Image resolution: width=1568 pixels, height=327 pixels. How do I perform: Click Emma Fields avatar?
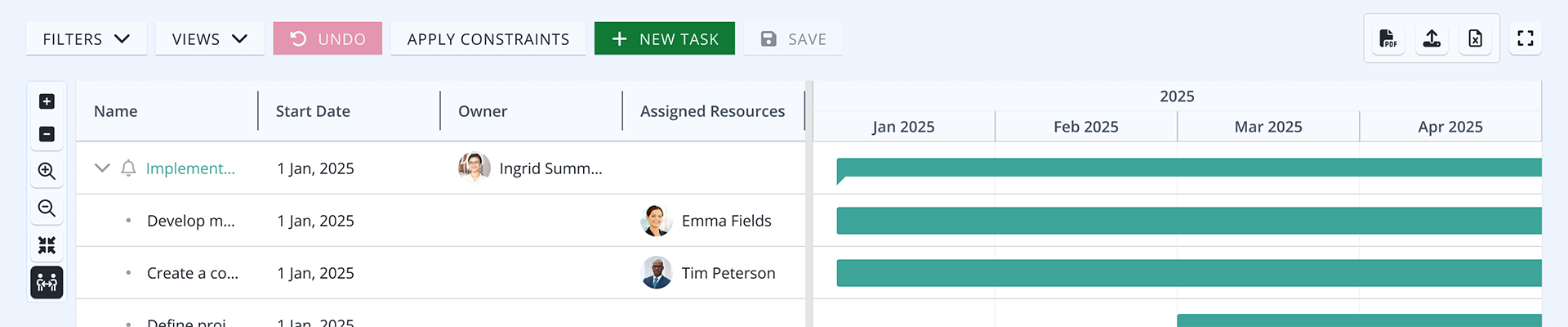click(x=657, y=221)
